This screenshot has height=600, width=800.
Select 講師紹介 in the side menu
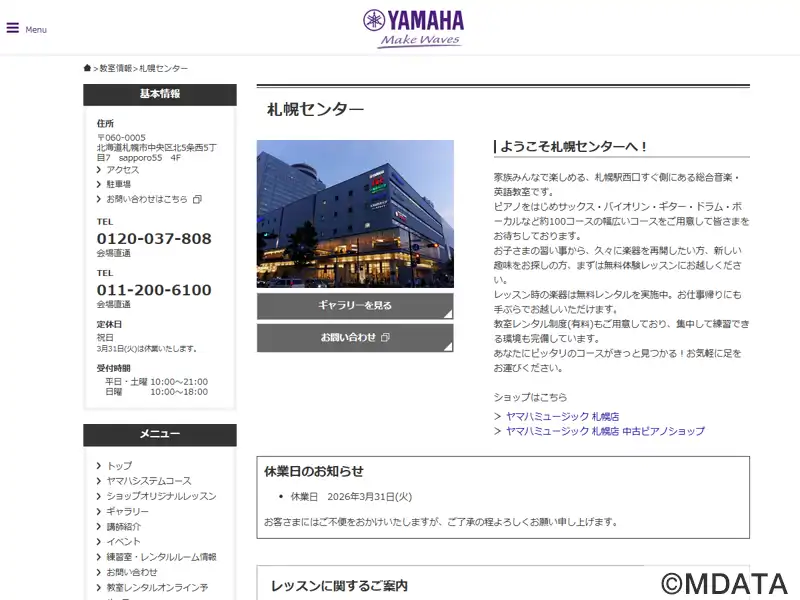pos(123,527)
